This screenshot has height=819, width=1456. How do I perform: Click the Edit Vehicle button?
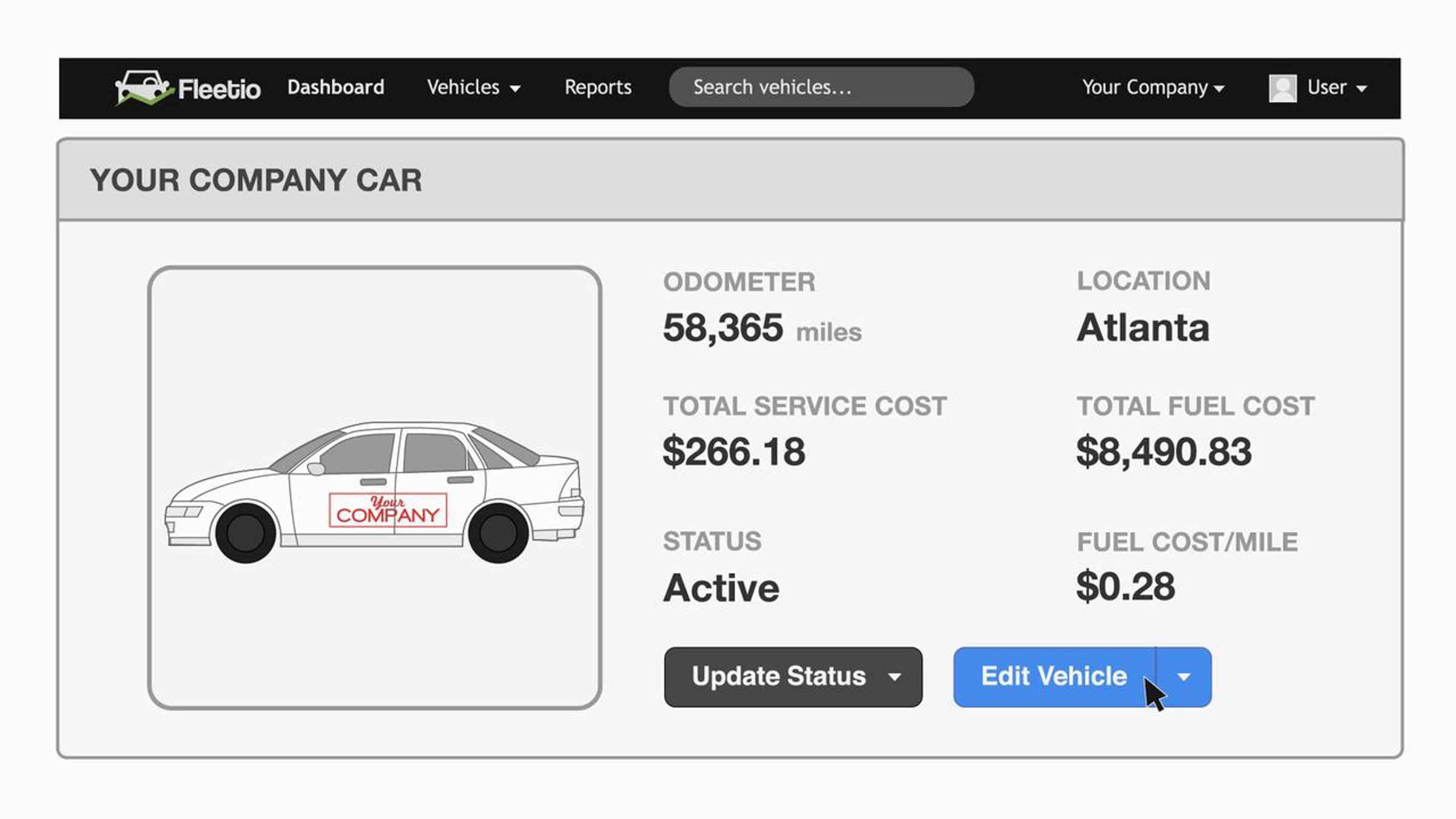click(x=1054, y=676)
